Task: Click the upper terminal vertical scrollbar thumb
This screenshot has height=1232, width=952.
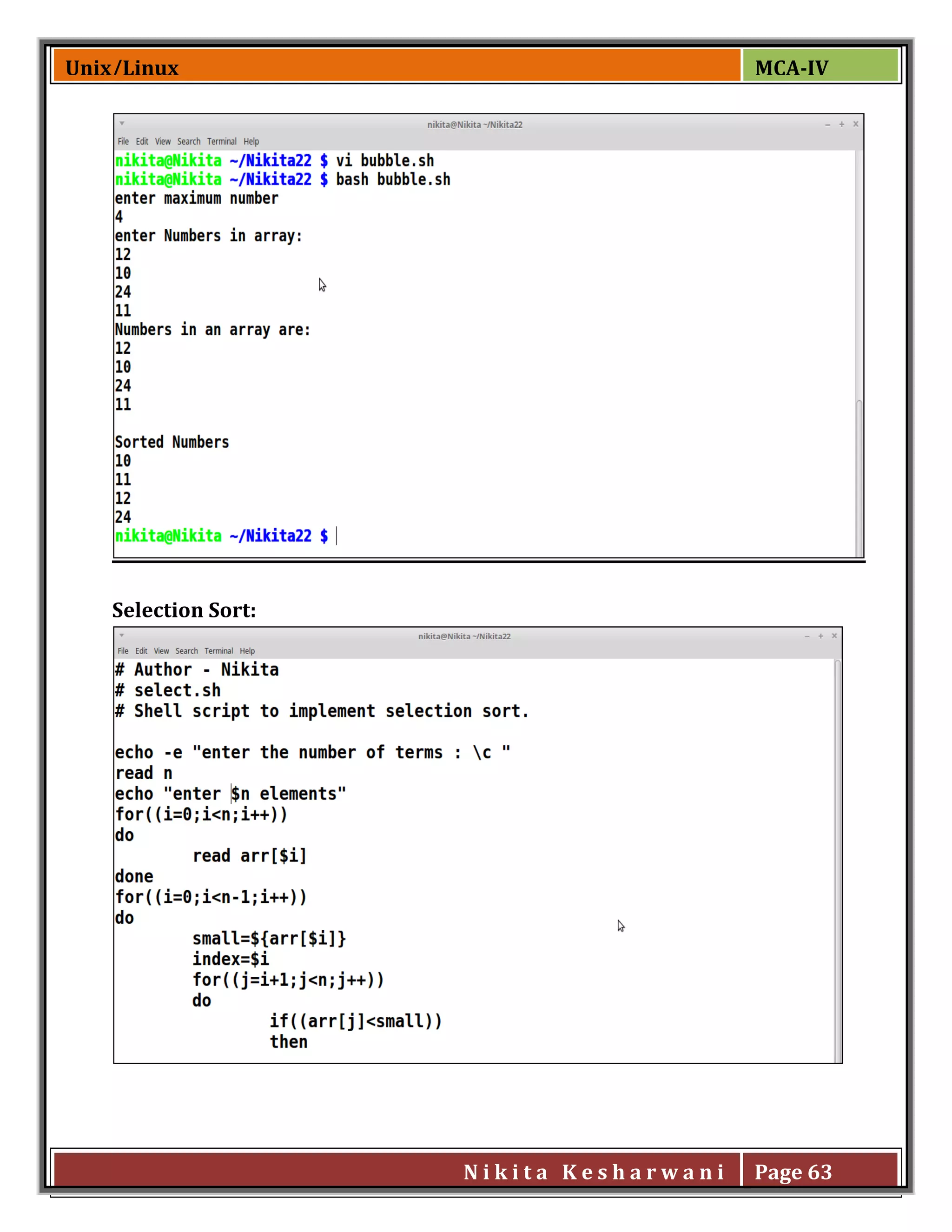Action: [x=859, y=478]
